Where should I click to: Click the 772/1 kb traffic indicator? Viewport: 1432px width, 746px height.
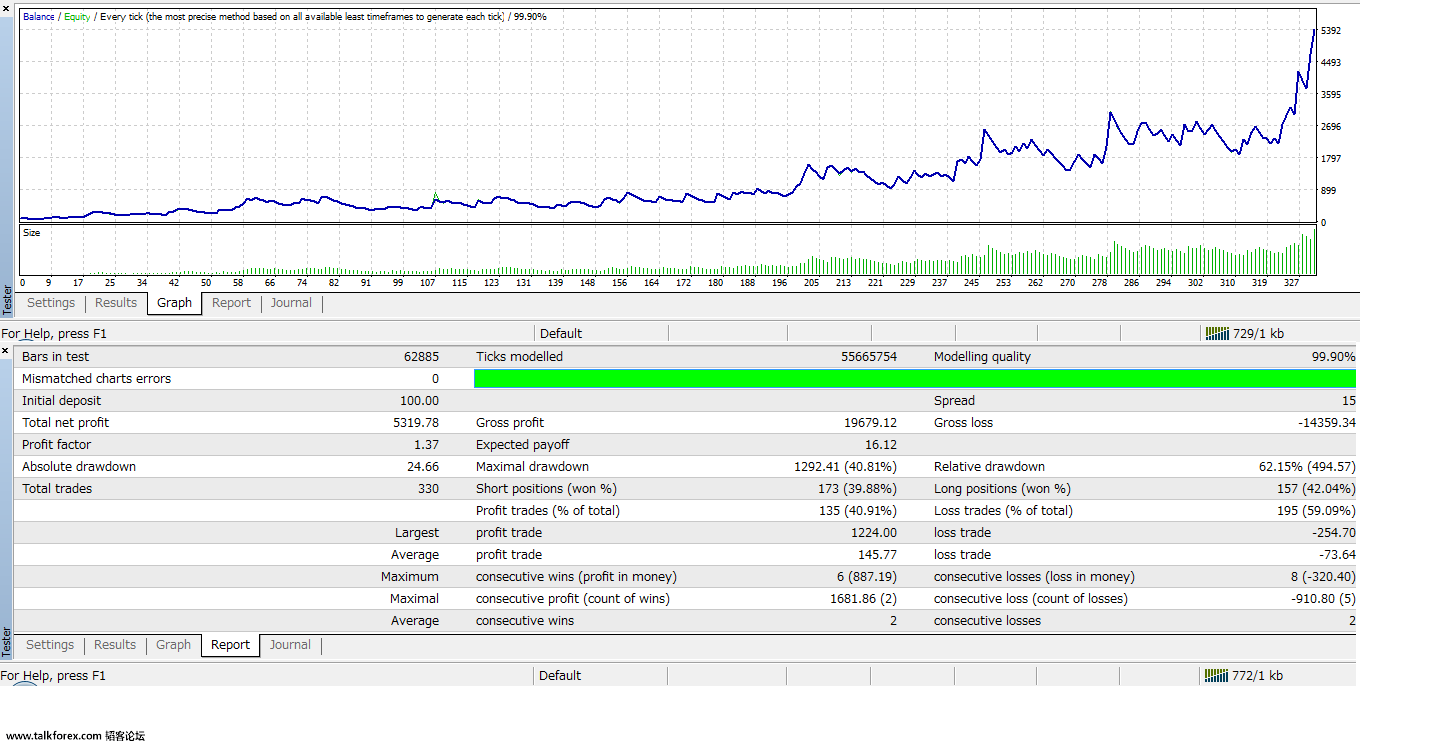point(1258,676)
